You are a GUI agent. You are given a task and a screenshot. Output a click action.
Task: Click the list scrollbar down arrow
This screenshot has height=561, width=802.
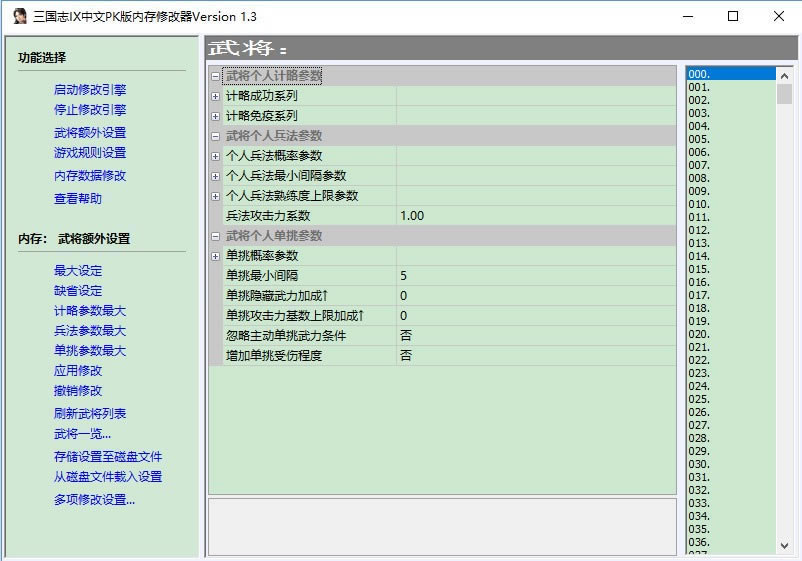pos(785,545)
